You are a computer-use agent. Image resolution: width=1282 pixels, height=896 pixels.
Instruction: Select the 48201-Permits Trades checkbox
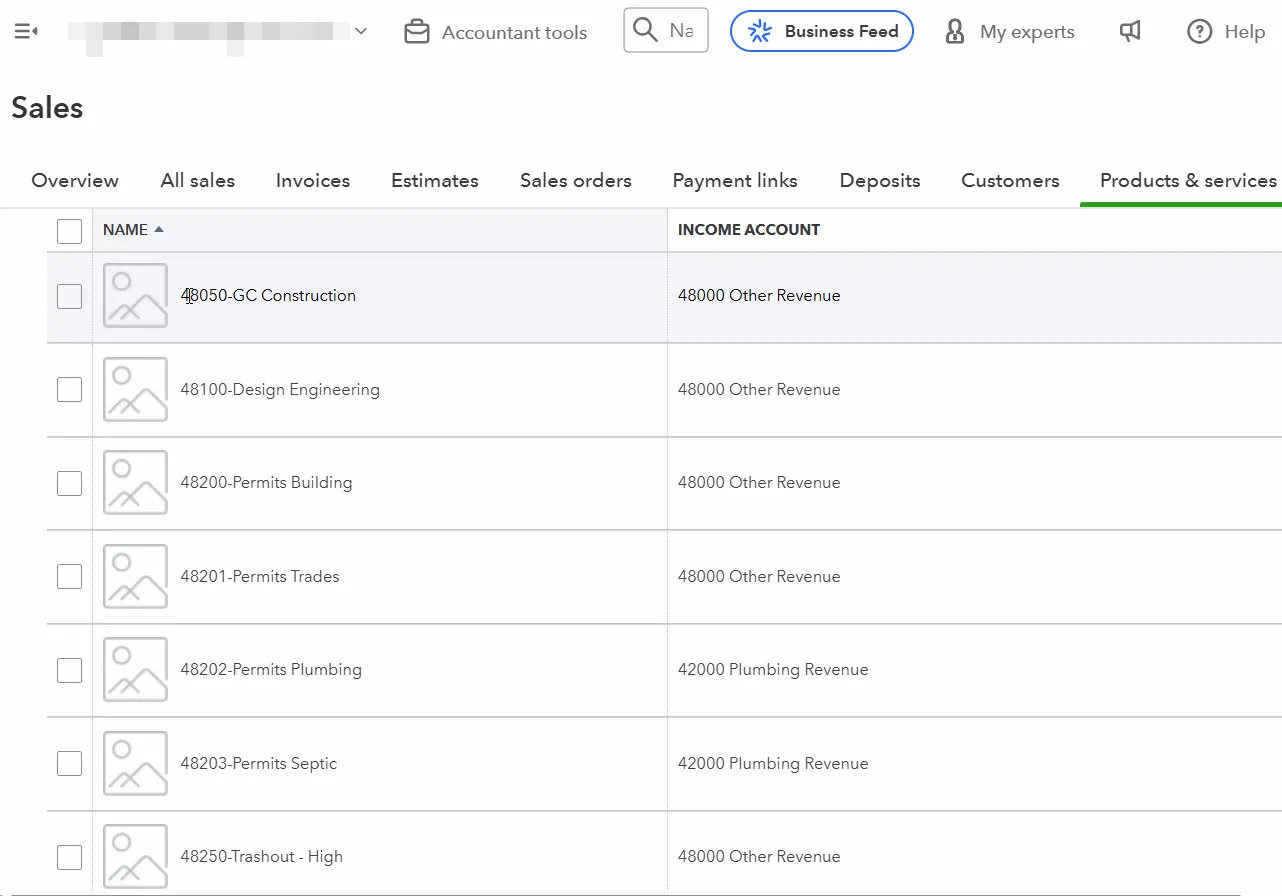click(69, 576)
